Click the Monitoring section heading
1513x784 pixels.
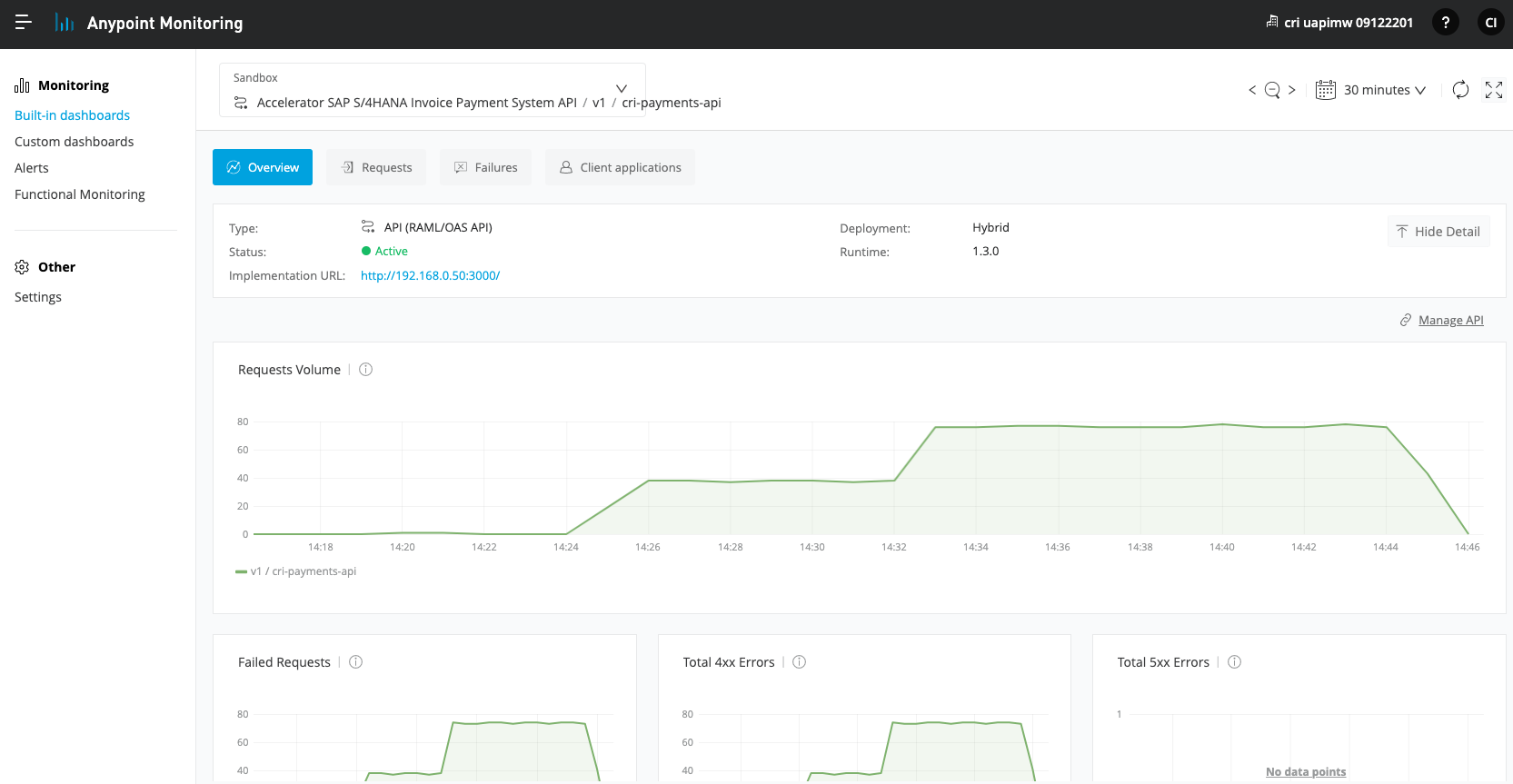click(x=74, y=85)
